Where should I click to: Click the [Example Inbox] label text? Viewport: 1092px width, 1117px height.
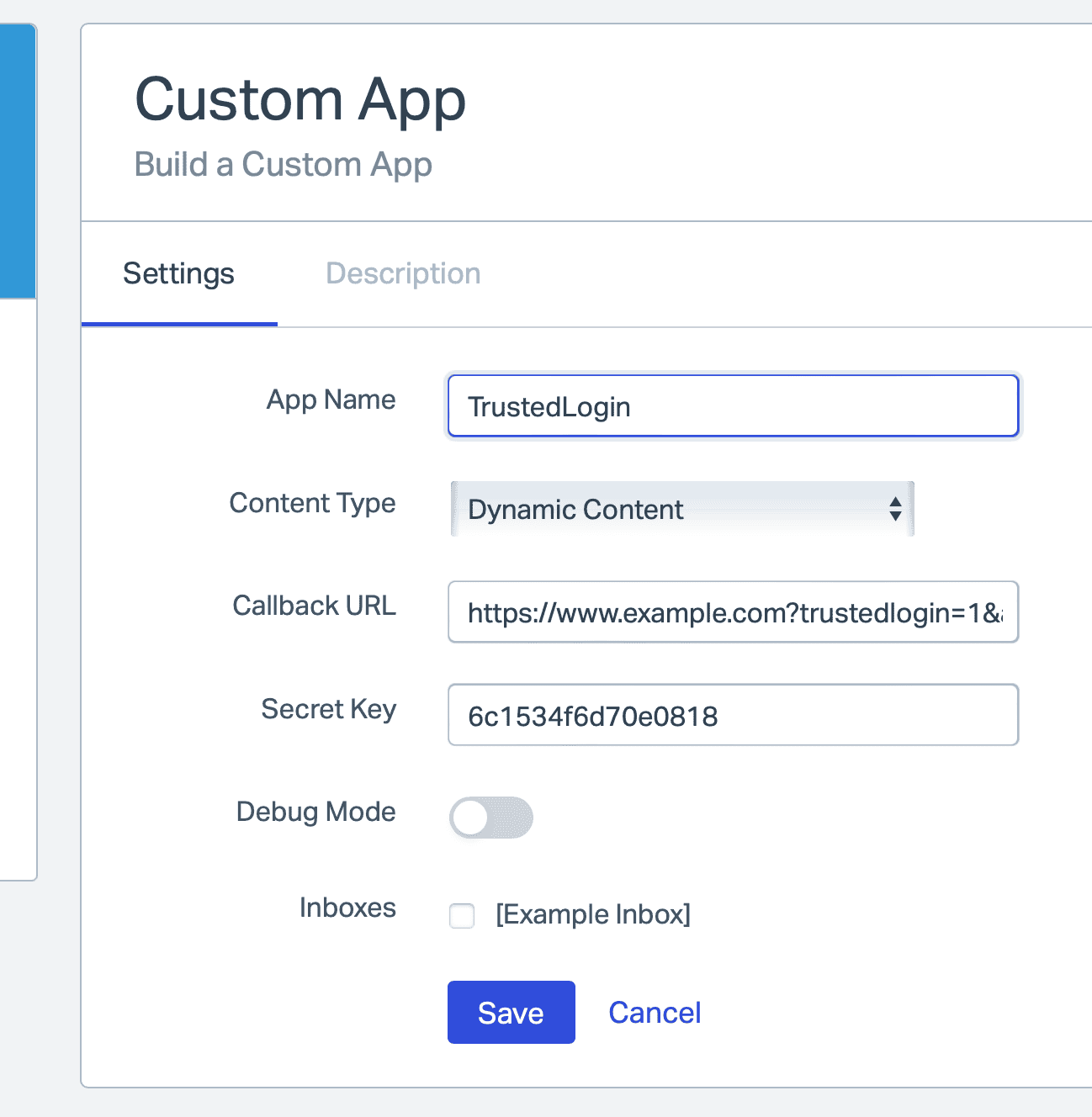pyautogui.click(x=593, y=914)
